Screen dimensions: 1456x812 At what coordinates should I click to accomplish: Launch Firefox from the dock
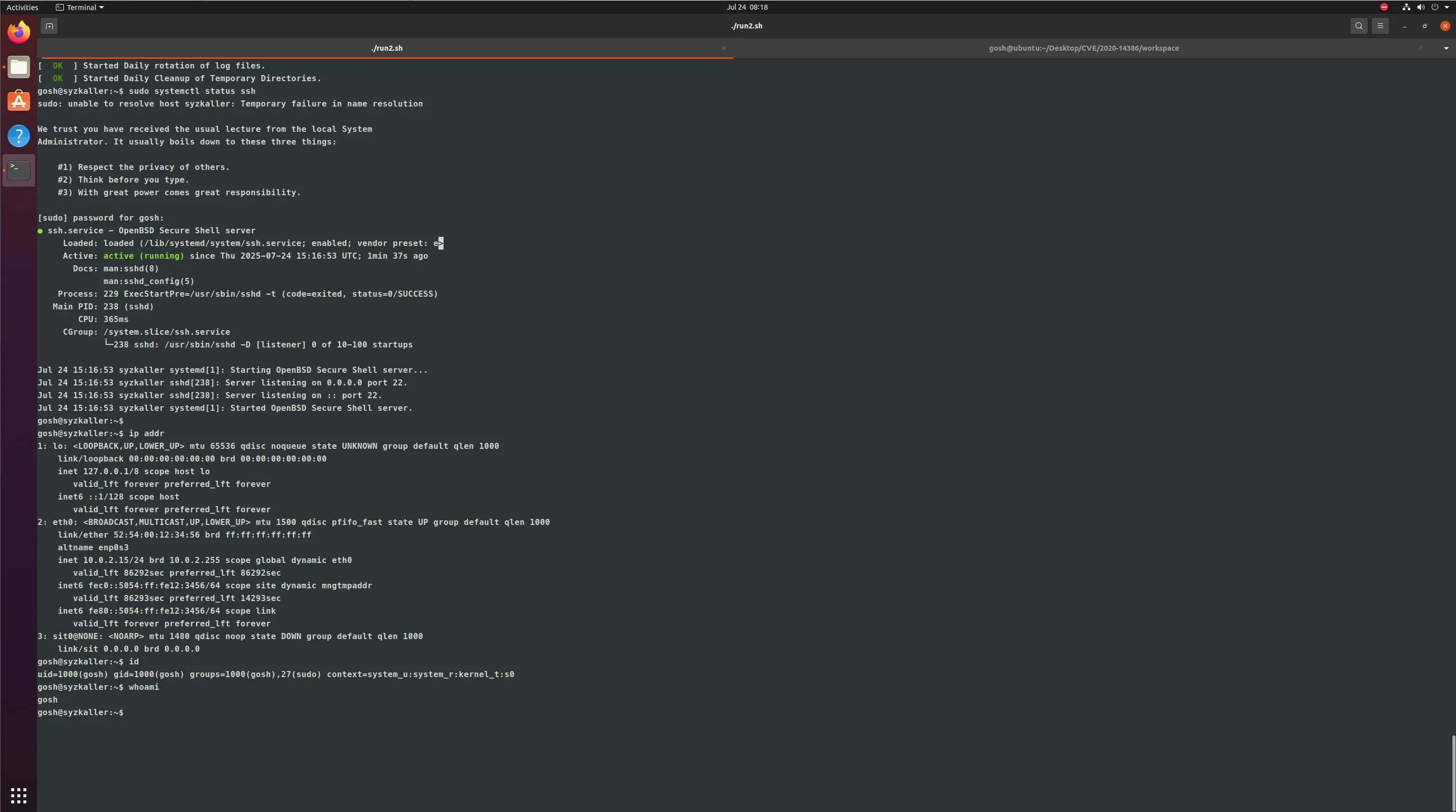tap(19, 32)
